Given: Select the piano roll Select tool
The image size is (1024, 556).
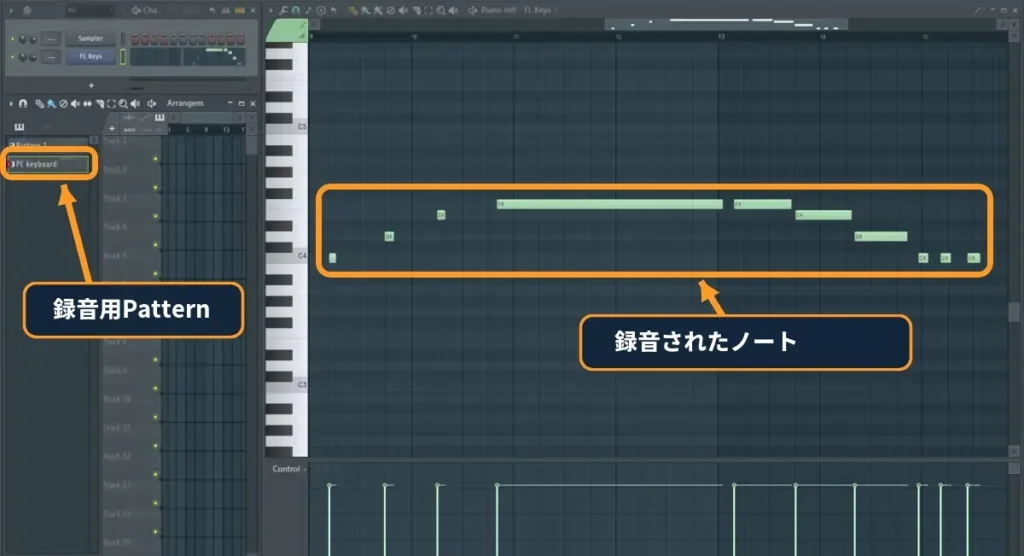Looking at the screenshot, I should click(x=428, y=10).
